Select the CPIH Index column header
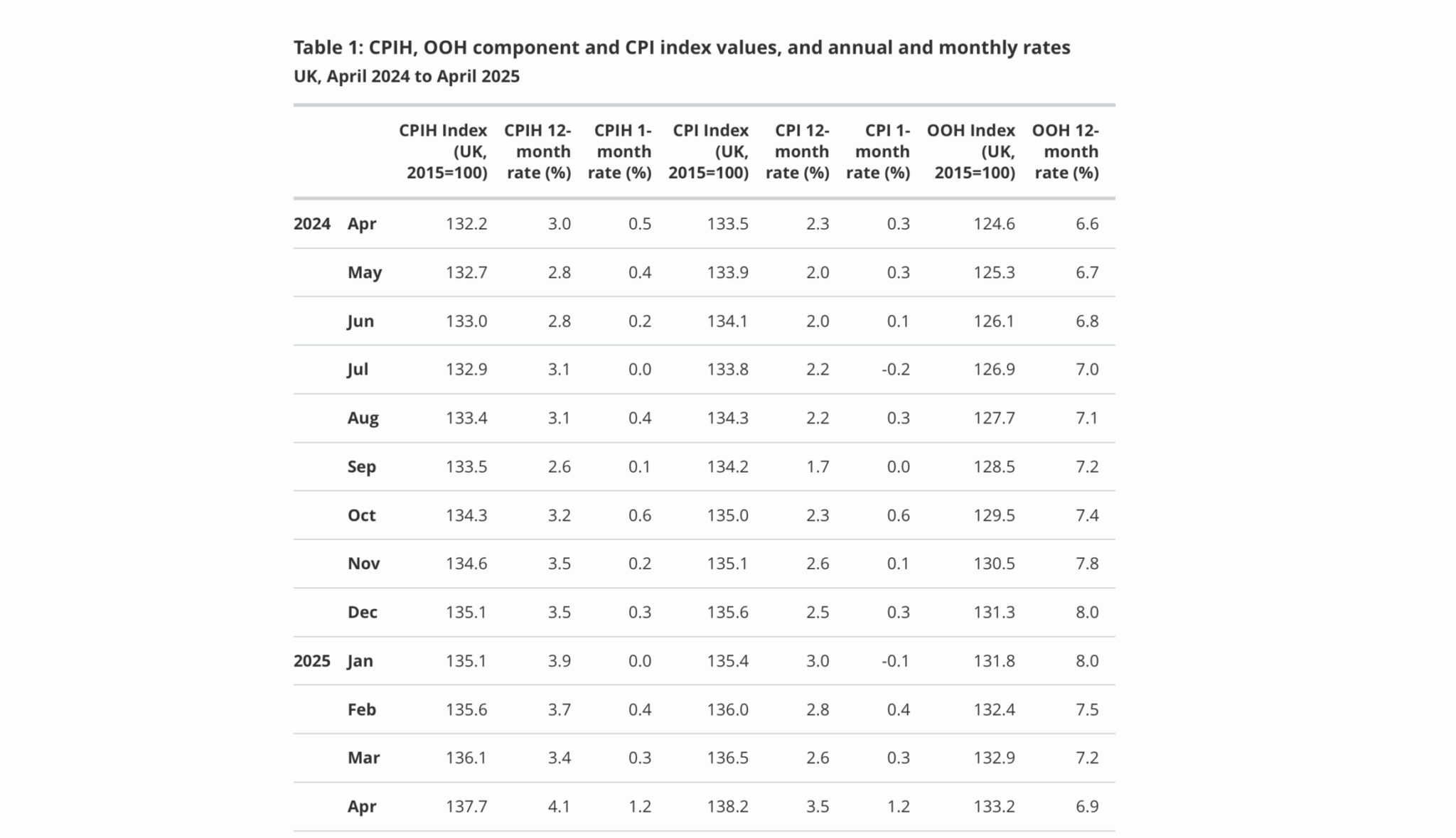Screen dimensions: 1456x838 coord(444,151)
